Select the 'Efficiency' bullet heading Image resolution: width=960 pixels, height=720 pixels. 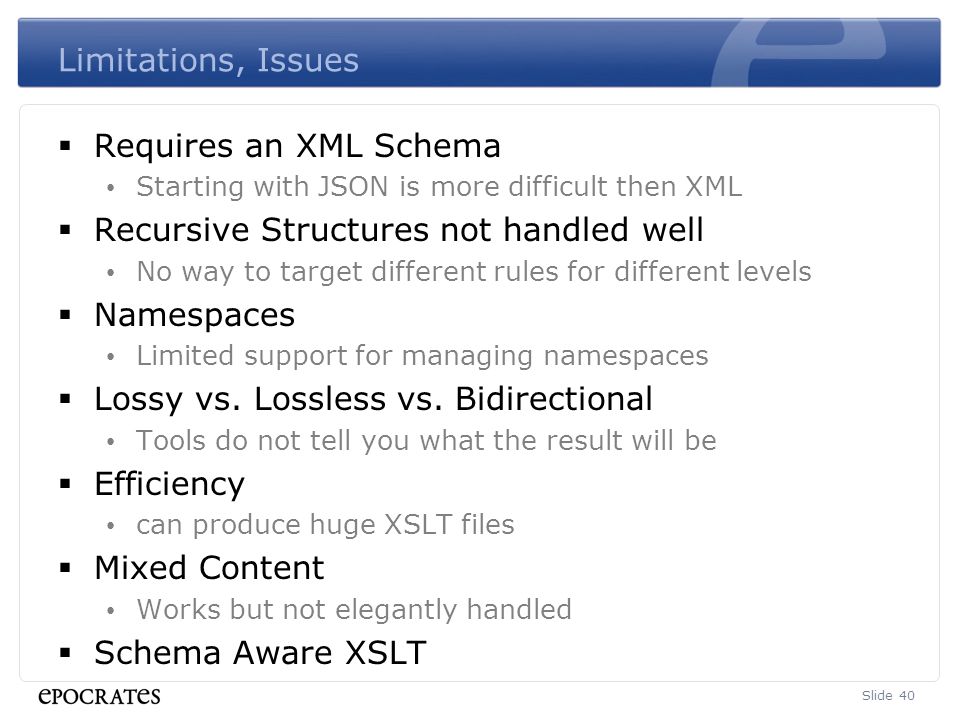tap(170, 484)
